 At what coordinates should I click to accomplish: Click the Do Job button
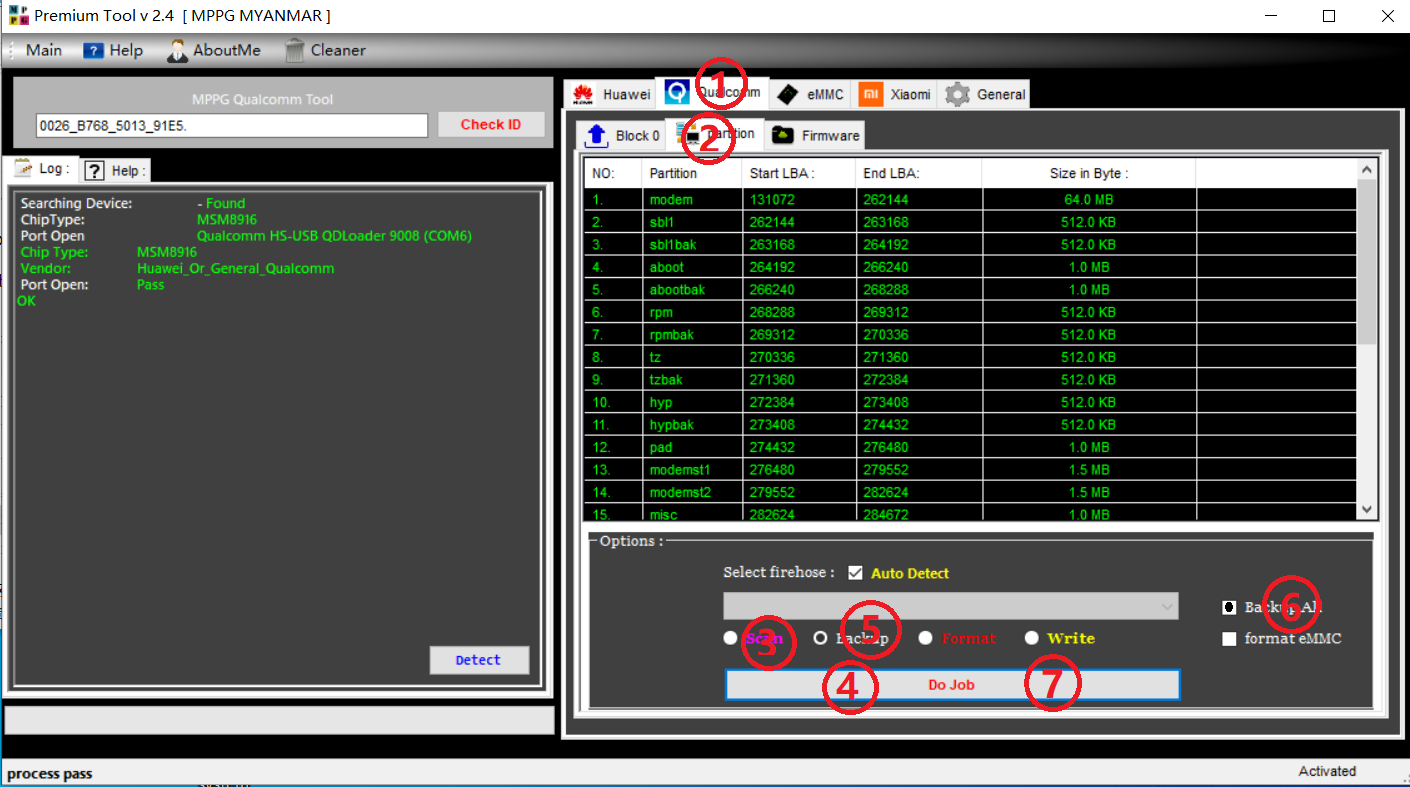[x=952, y=685]
